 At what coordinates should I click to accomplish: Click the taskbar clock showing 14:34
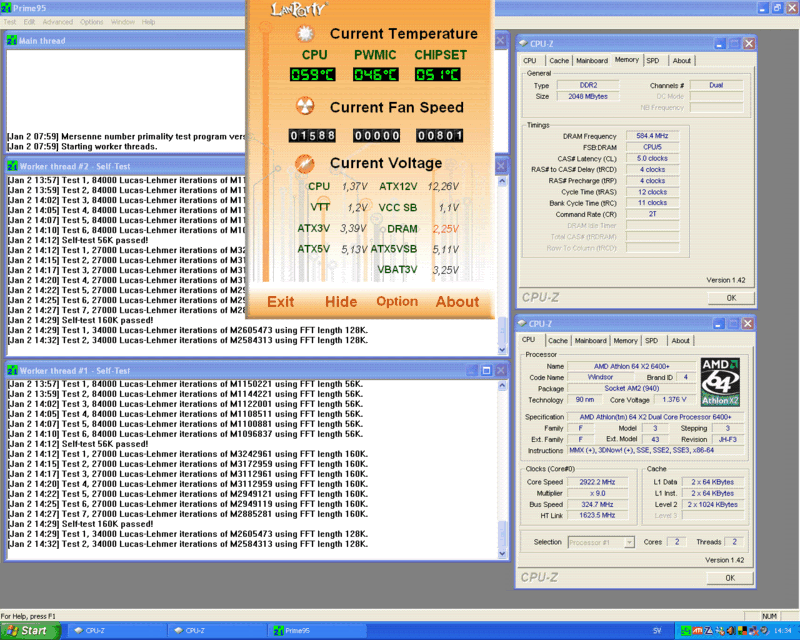click(x=783, y=631)
